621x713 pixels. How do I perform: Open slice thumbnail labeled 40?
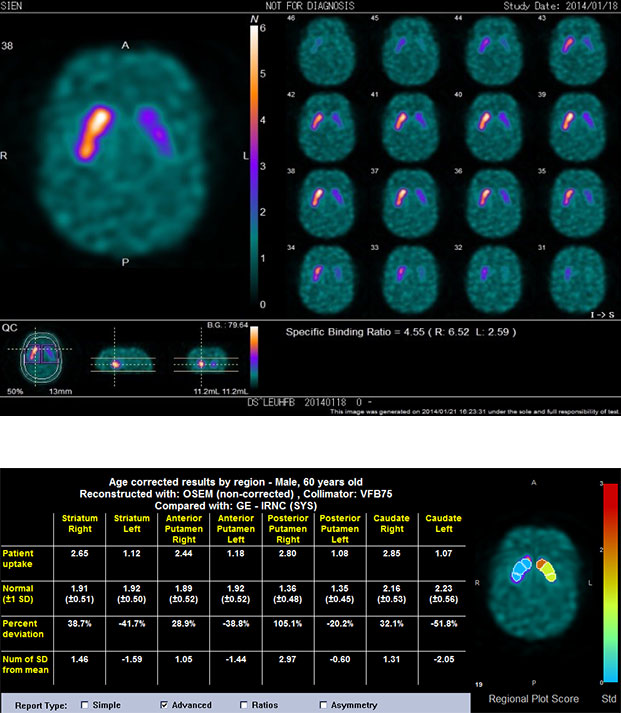tap(494, 128)
